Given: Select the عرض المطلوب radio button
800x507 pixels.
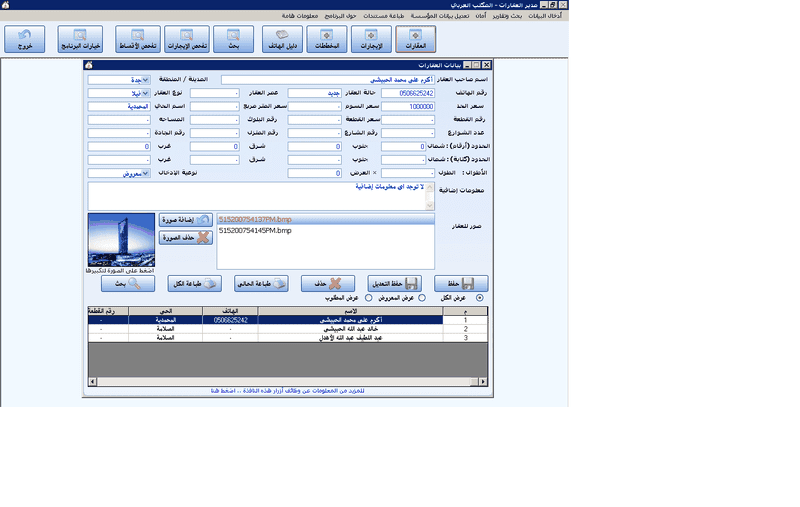Looking at the screenshot, I should (x=368, y=298).
